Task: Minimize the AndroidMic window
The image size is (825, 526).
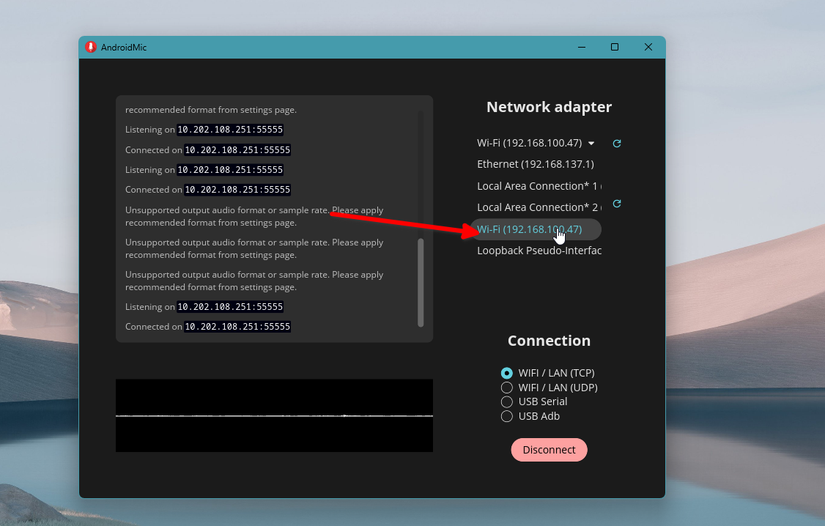Action: (x=581, y=47)
